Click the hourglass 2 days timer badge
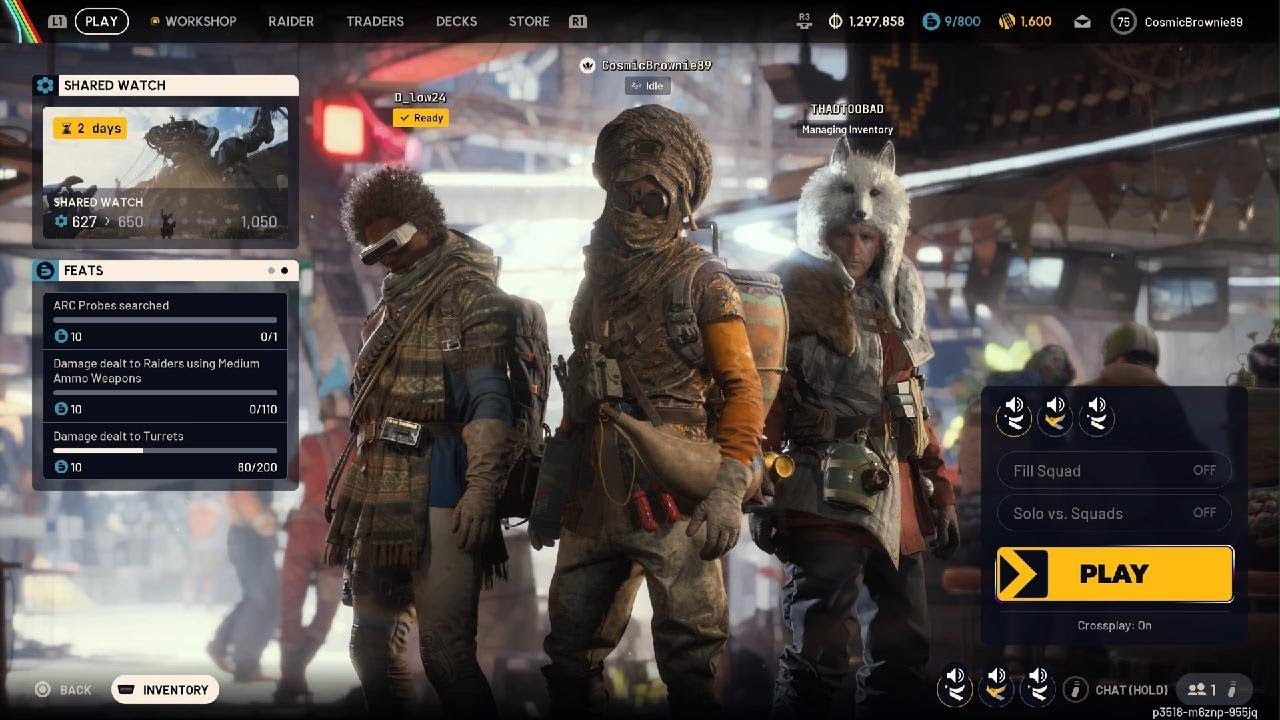 90,128
